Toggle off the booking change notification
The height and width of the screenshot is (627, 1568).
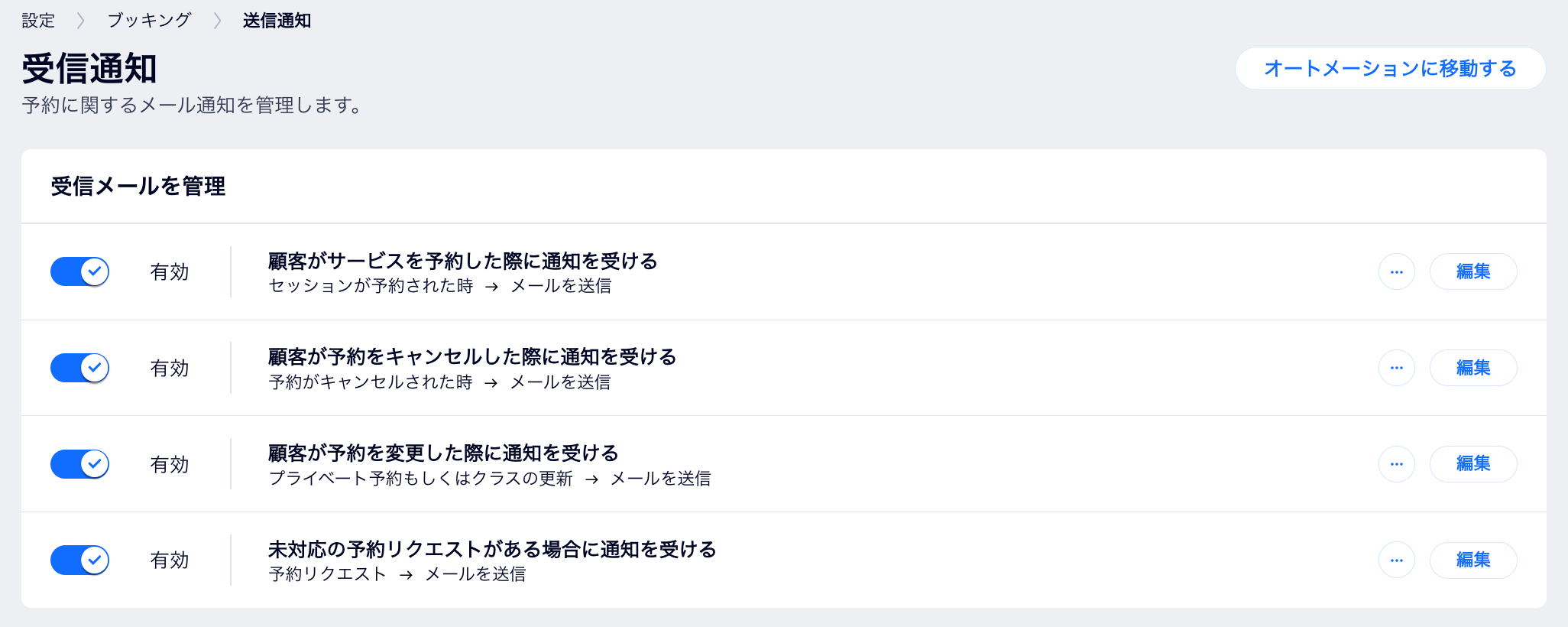(x=79, y=463)
